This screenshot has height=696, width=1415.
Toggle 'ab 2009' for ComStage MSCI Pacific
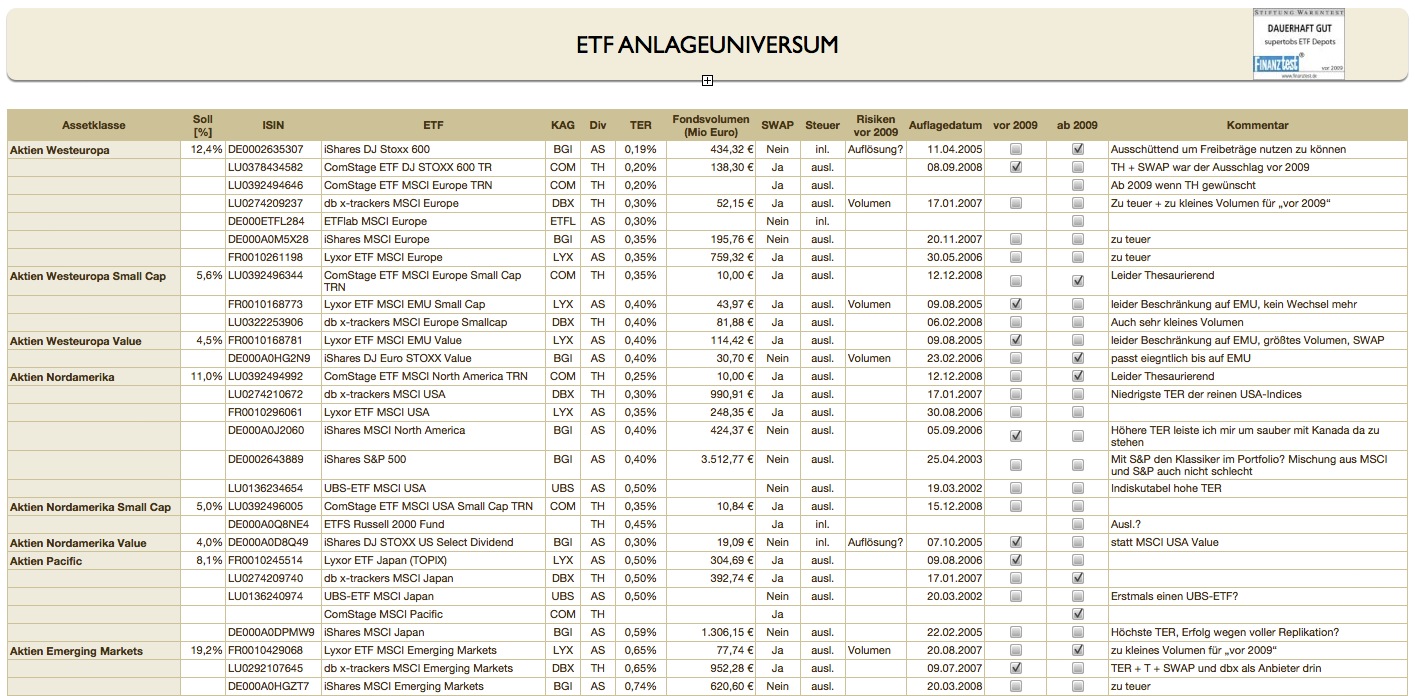pos(1078,614)
